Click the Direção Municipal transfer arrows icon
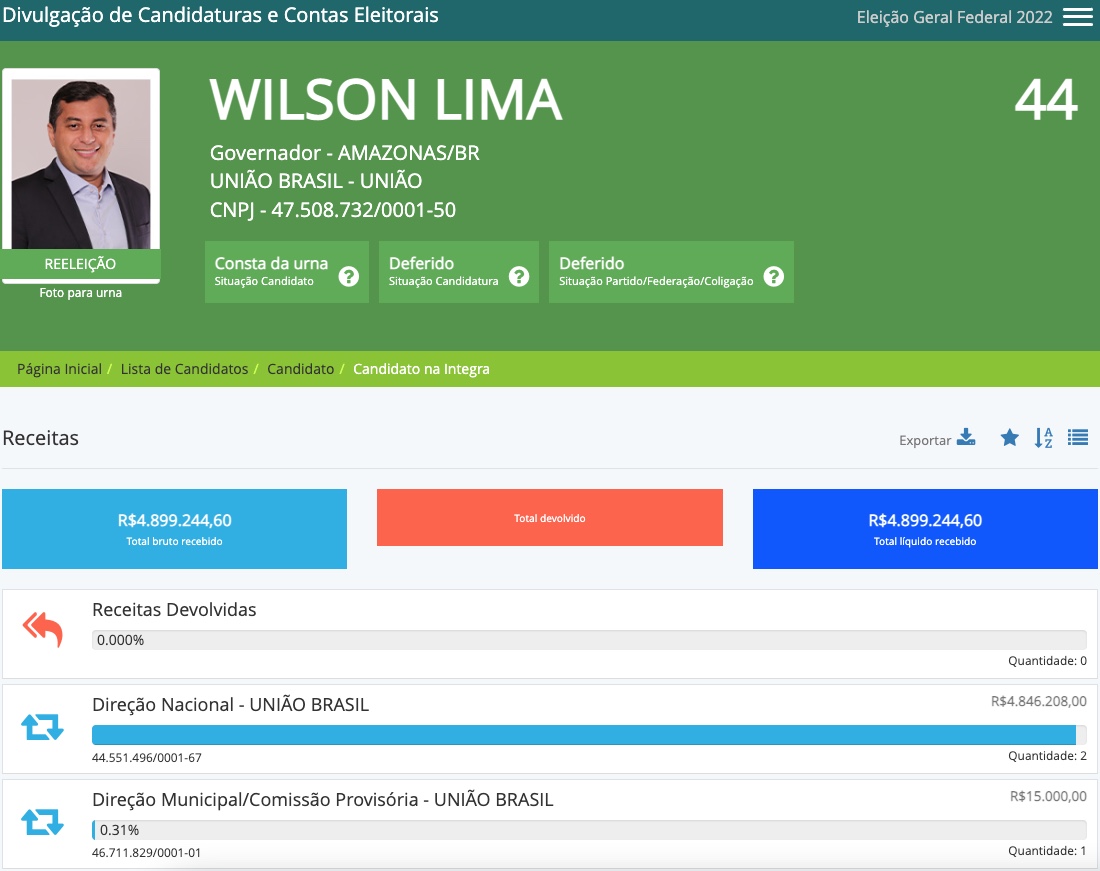Screen dimensions: 1100x871 [42, 822]
